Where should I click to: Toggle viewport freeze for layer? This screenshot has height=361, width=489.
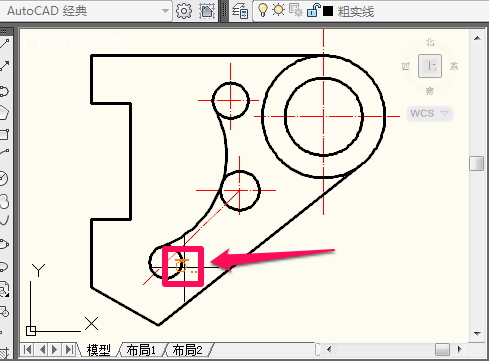(296, 10)
